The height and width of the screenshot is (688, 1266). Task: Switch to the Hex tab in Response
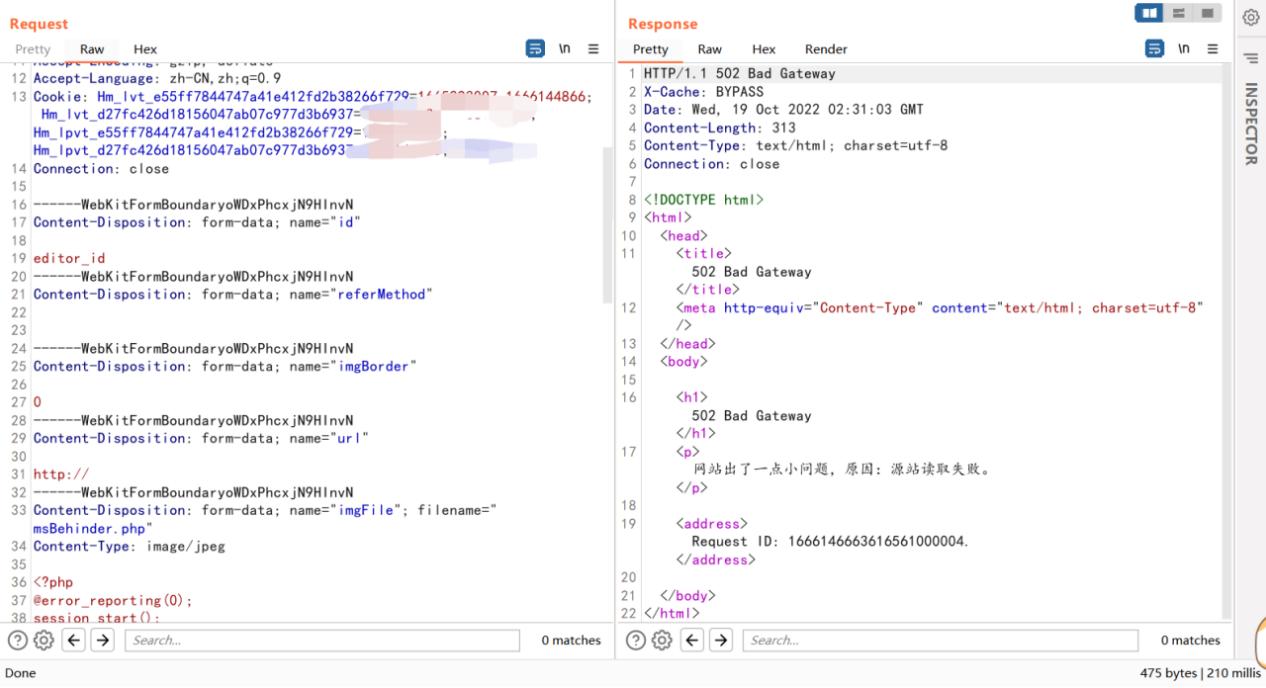pos(763,48)
